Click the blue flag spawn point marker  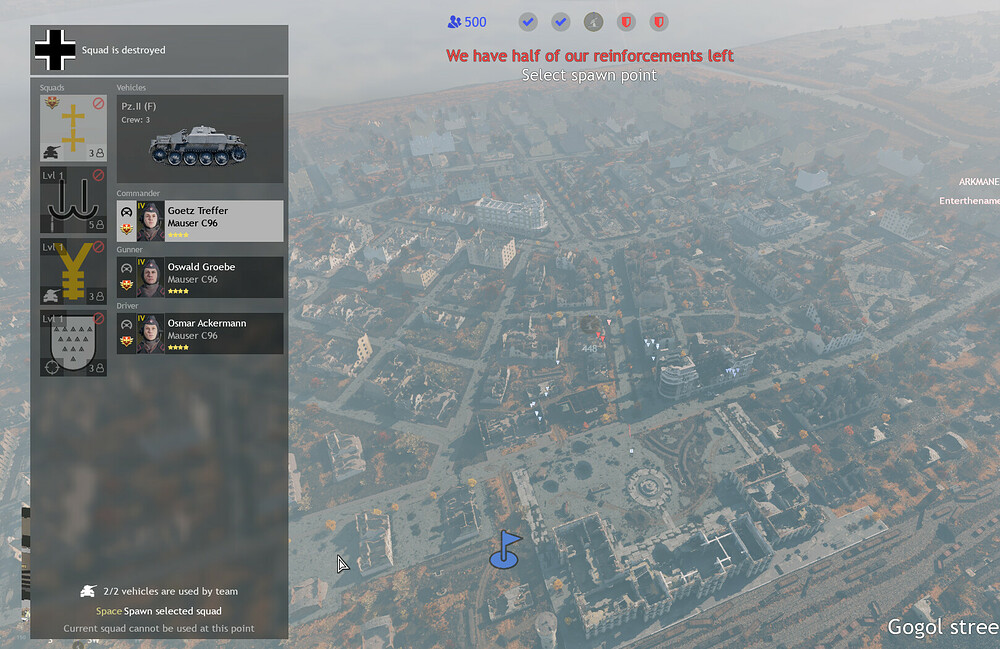click(505, 550)
